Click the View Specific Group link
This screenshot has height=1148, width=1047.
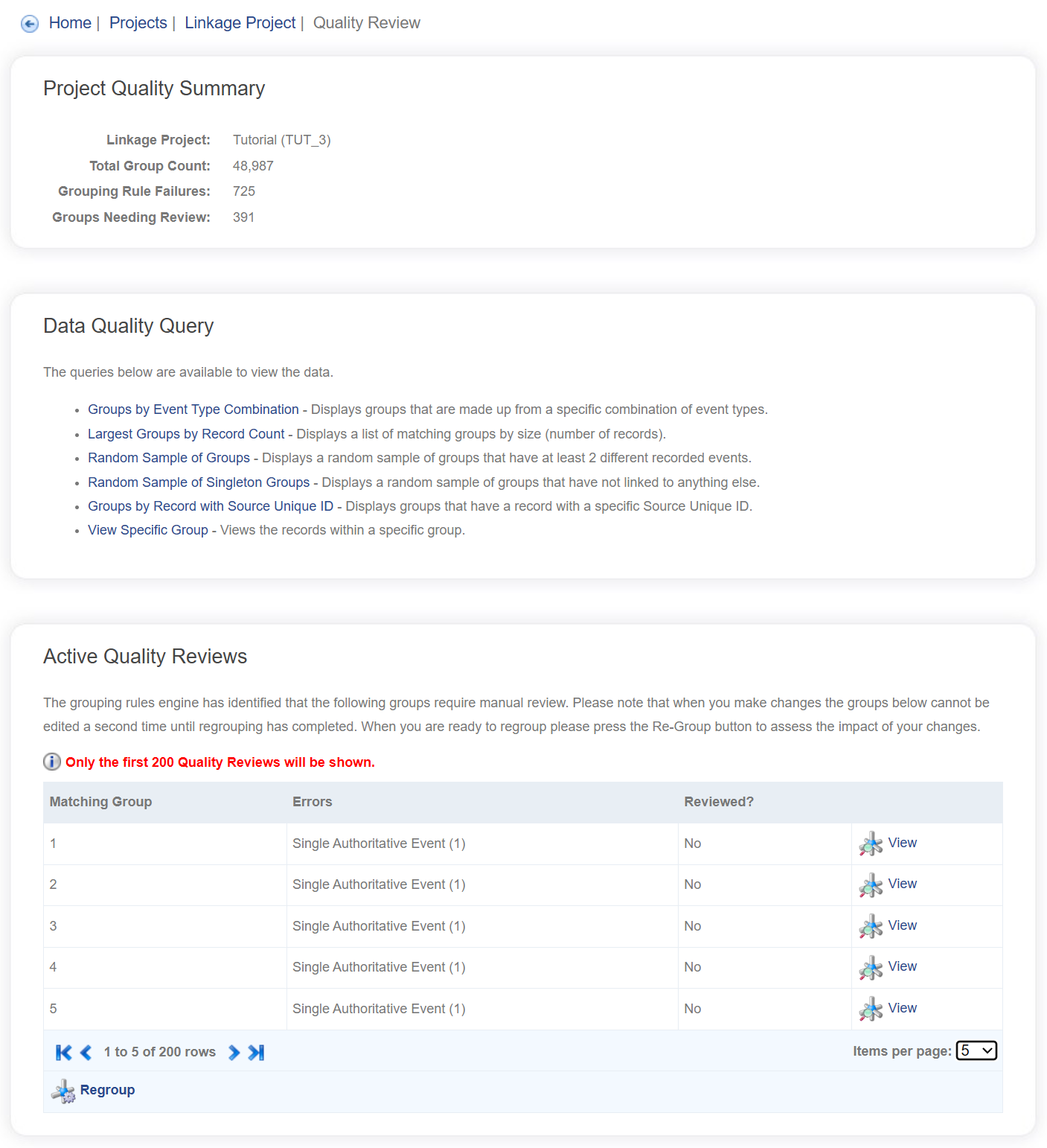(x=148, y=530)
